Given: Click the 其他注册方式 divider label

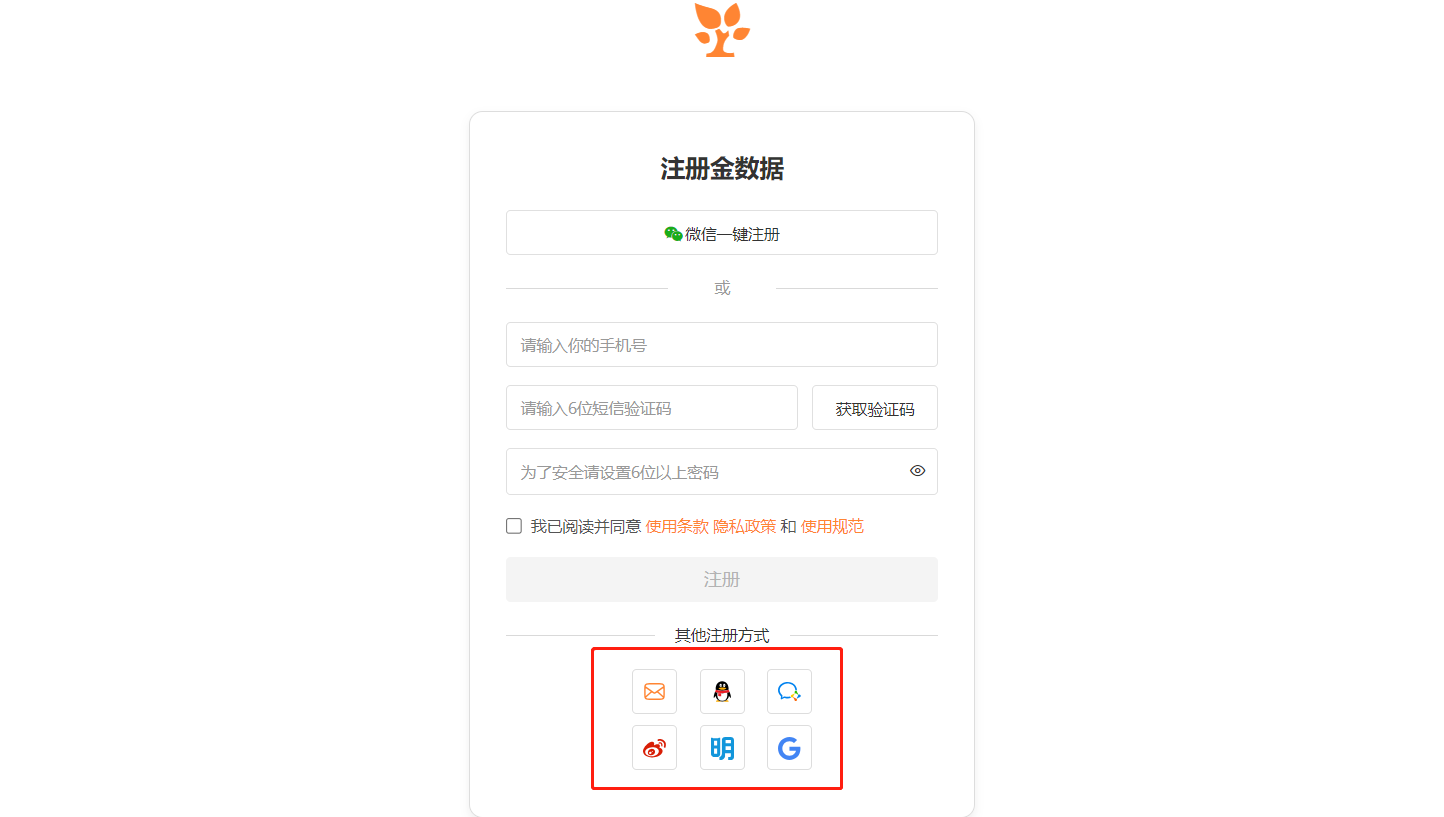Looking at the screenshot, I should point(722,635).
